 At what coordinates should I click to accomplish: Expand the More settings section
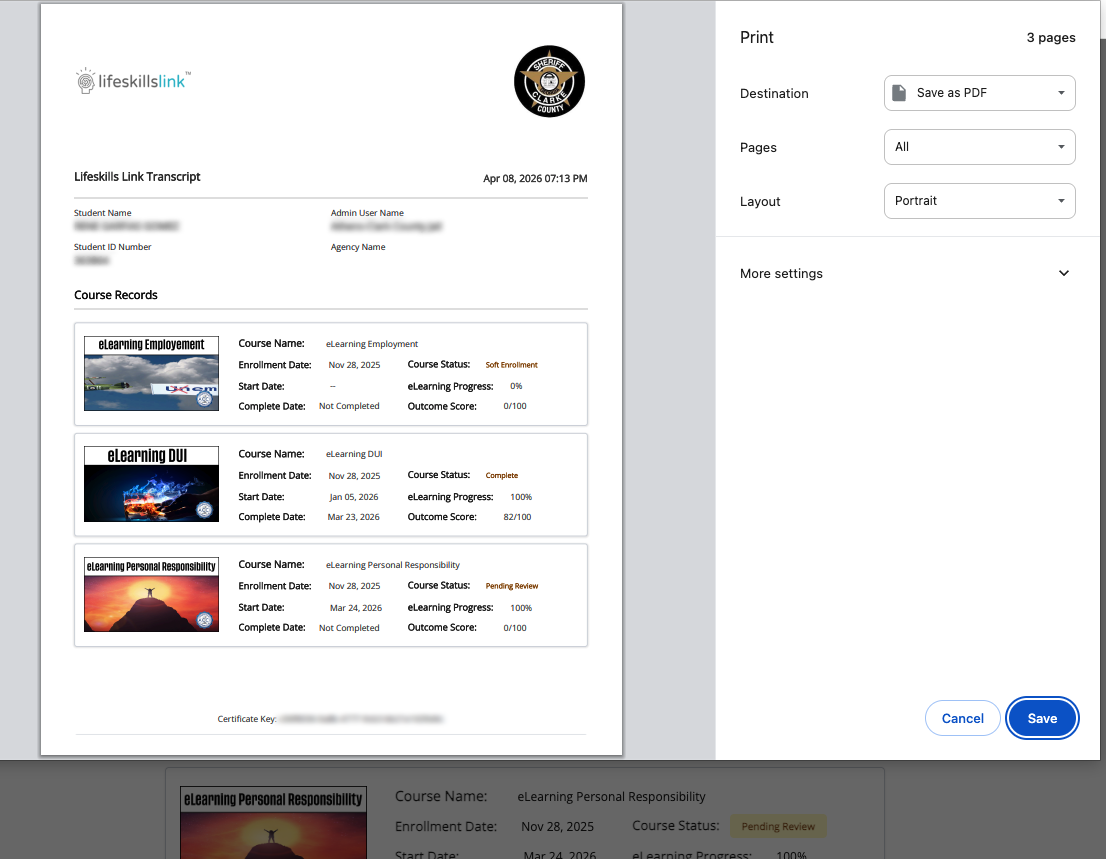[781, 274]
